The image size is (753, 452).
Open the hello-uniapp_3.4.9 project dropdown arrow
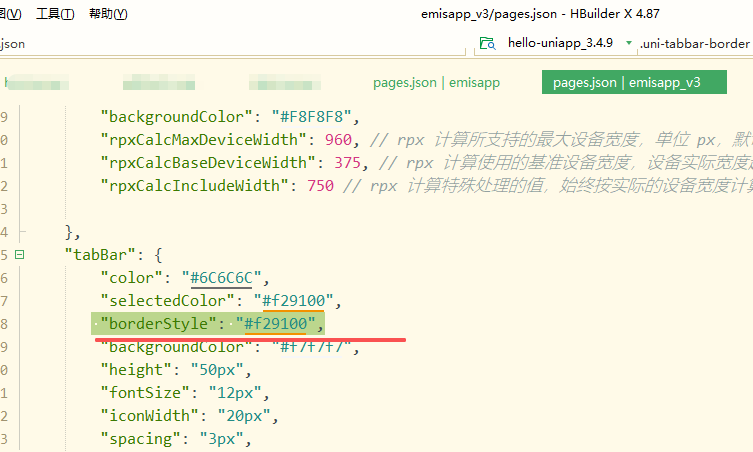(x=628, y=44)
